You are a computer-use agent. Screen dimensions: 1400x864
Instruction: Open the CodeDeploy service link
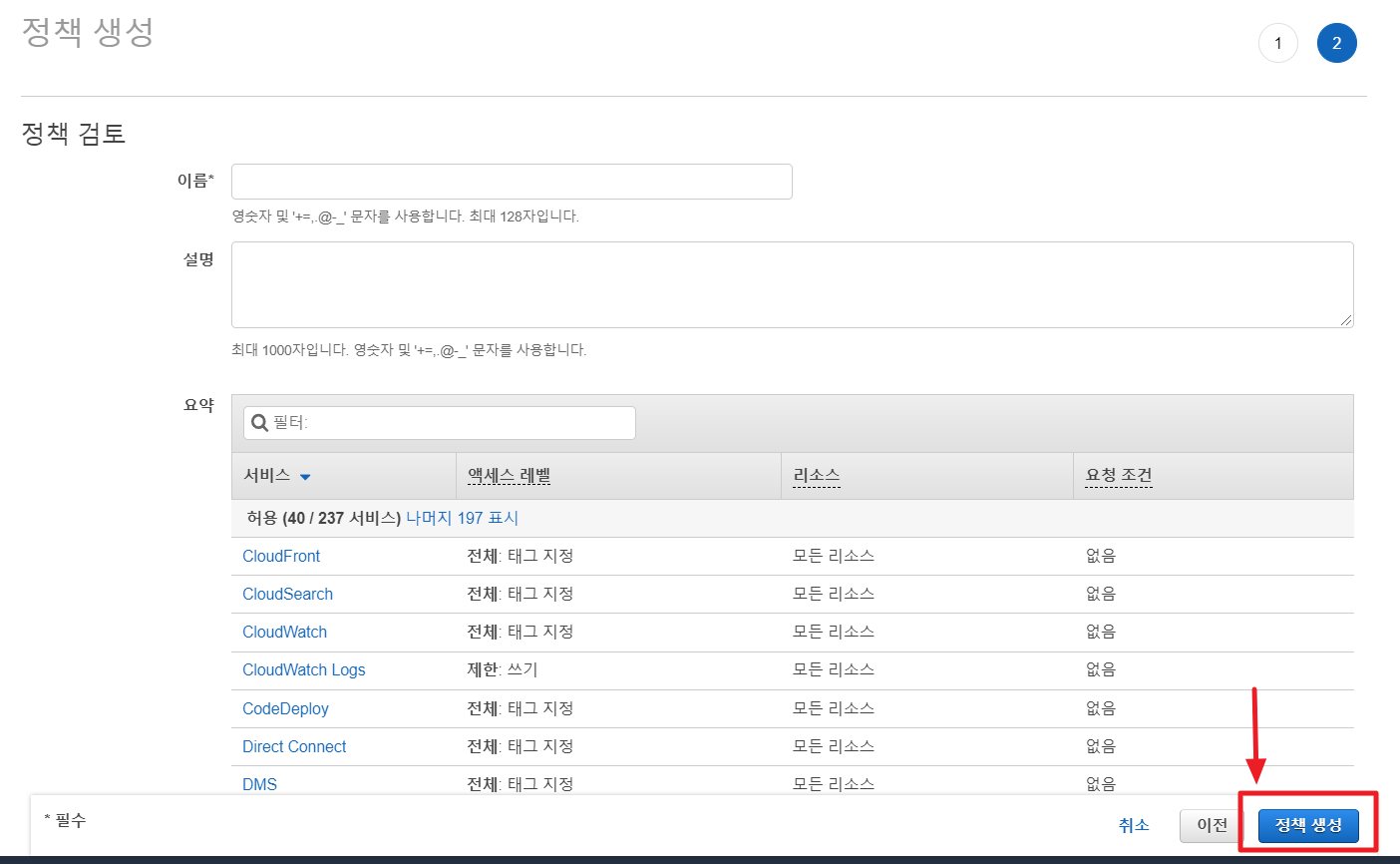click(285, 708)
